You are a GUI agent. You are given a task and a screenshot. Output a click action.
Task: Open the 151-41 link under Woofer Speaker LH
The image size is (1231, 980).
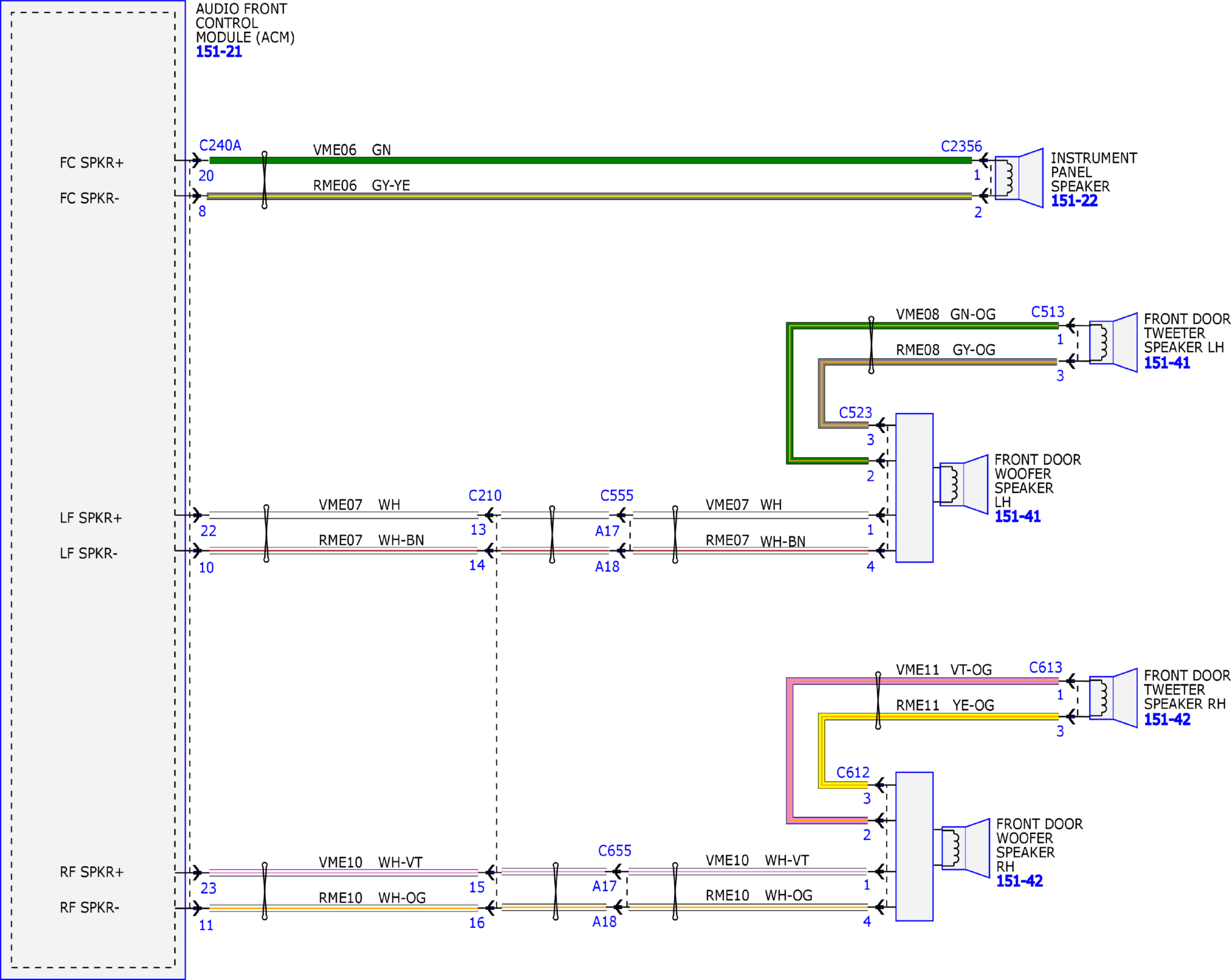(x=1017, y=516)
